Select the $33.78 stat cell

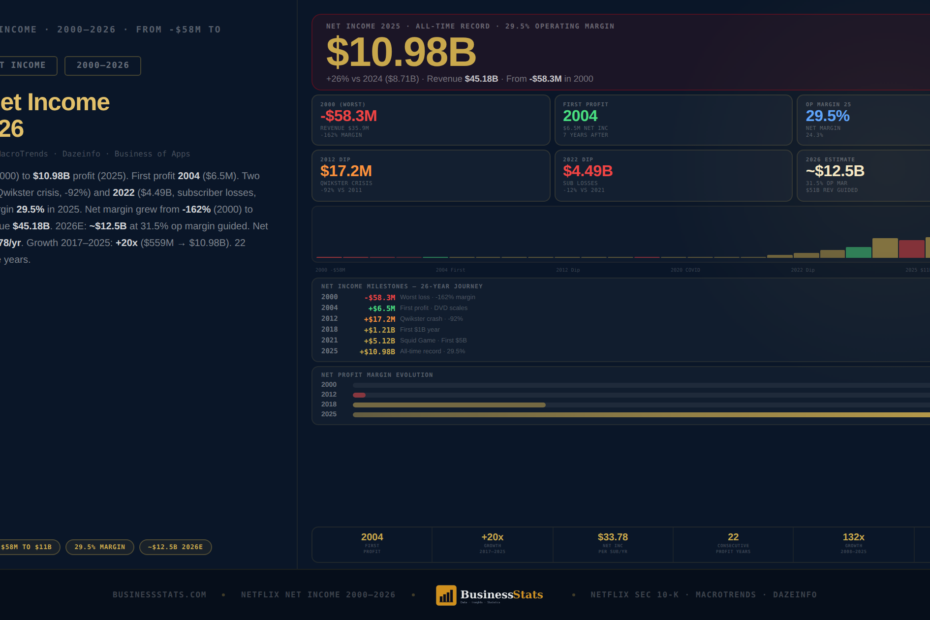click(613, 543)
